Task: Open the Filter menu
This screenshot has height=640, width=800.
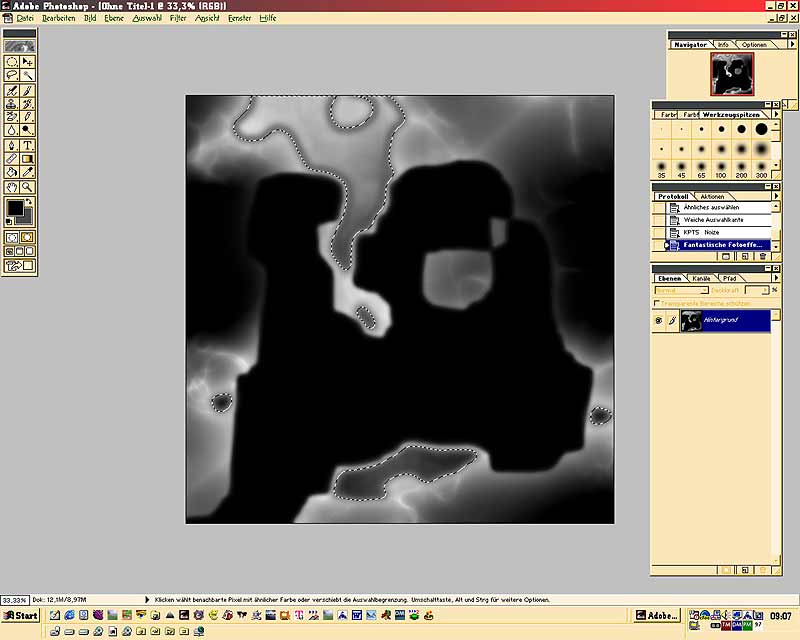Action: point(178,18)
